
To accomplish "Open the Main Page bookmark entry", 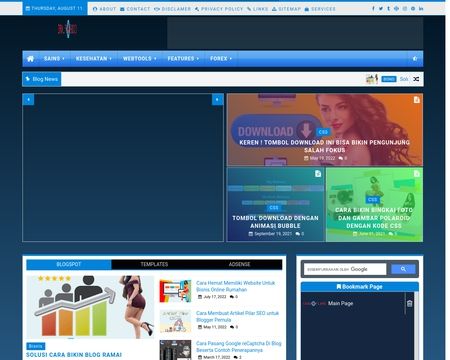I will tap(340, 303).
